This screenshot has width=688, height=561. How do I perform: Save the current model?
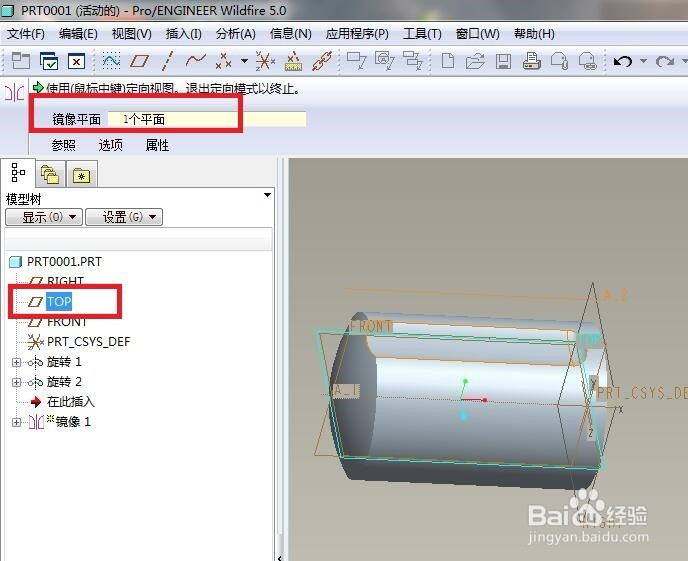click(x=503, y=61)
